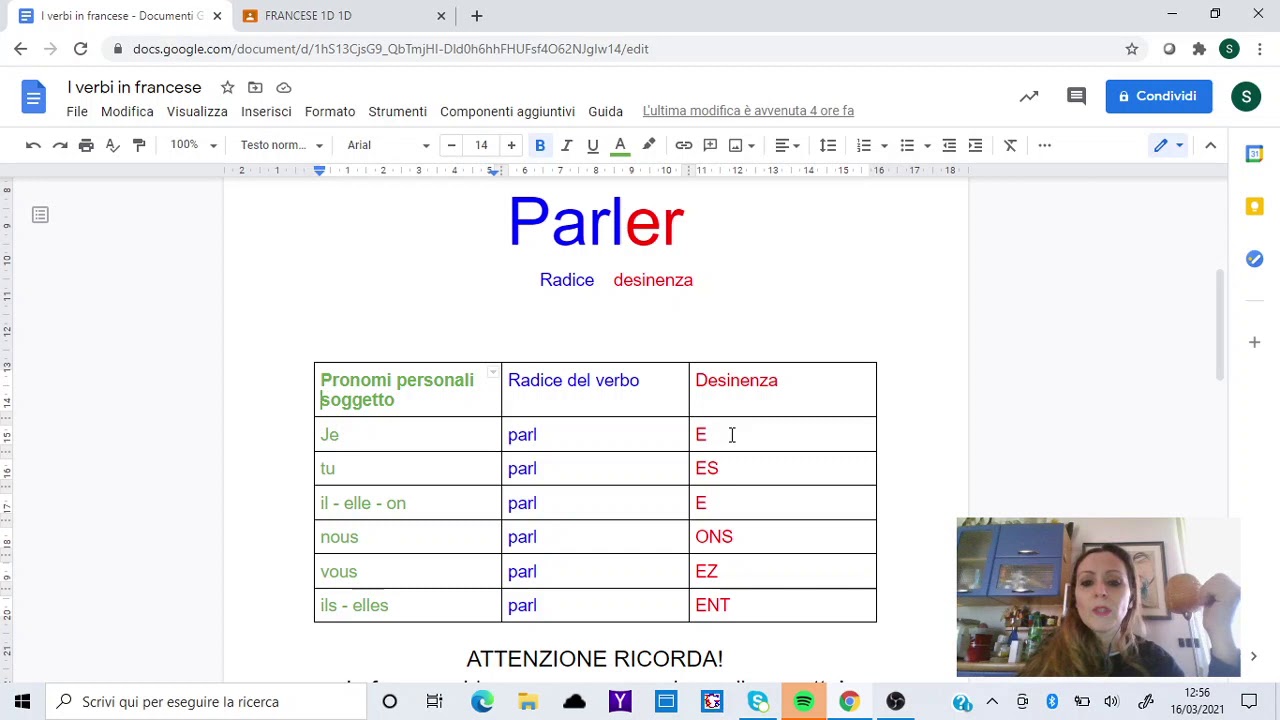Screen dimensions: 1280x720
Task: Open the Modifica menu
Action: coord(127,111)
